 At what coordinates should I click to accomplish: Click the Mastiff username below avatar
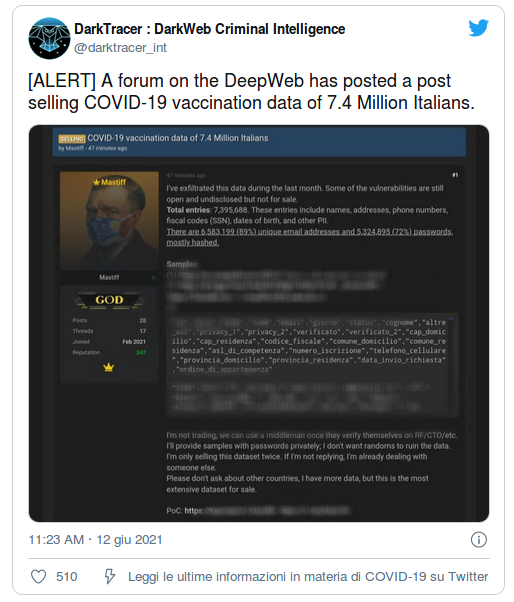109,277
